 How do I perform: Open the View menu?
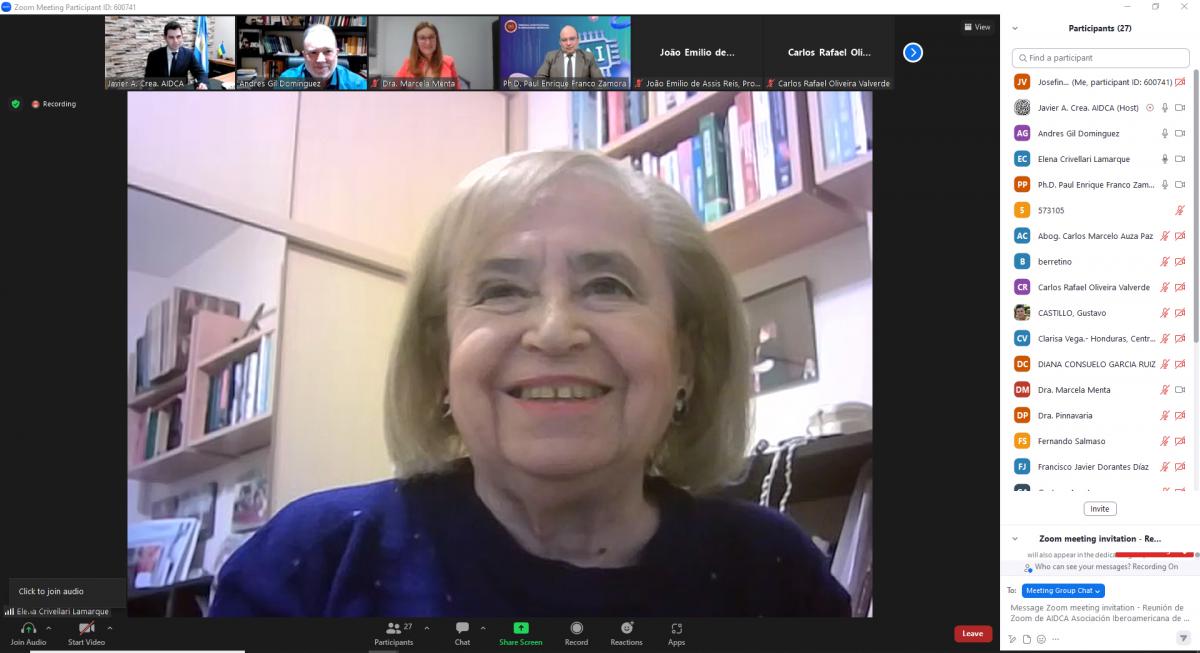pyautogui.click(x=977, y=27)
